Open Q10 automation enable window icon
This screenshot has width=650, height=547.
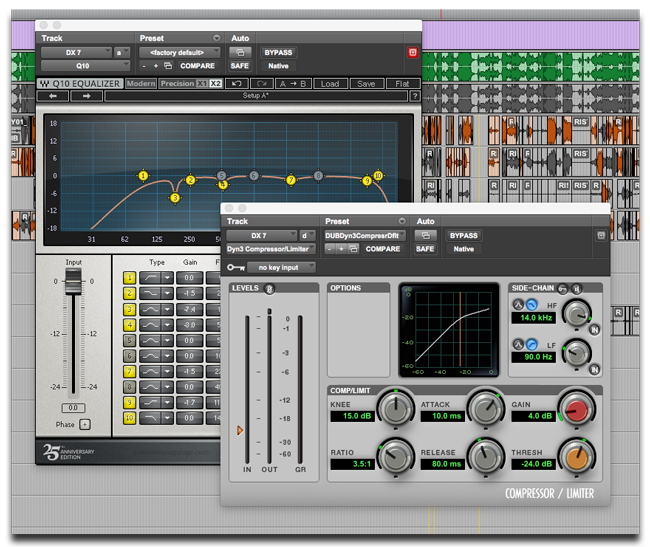coord(240,53)
